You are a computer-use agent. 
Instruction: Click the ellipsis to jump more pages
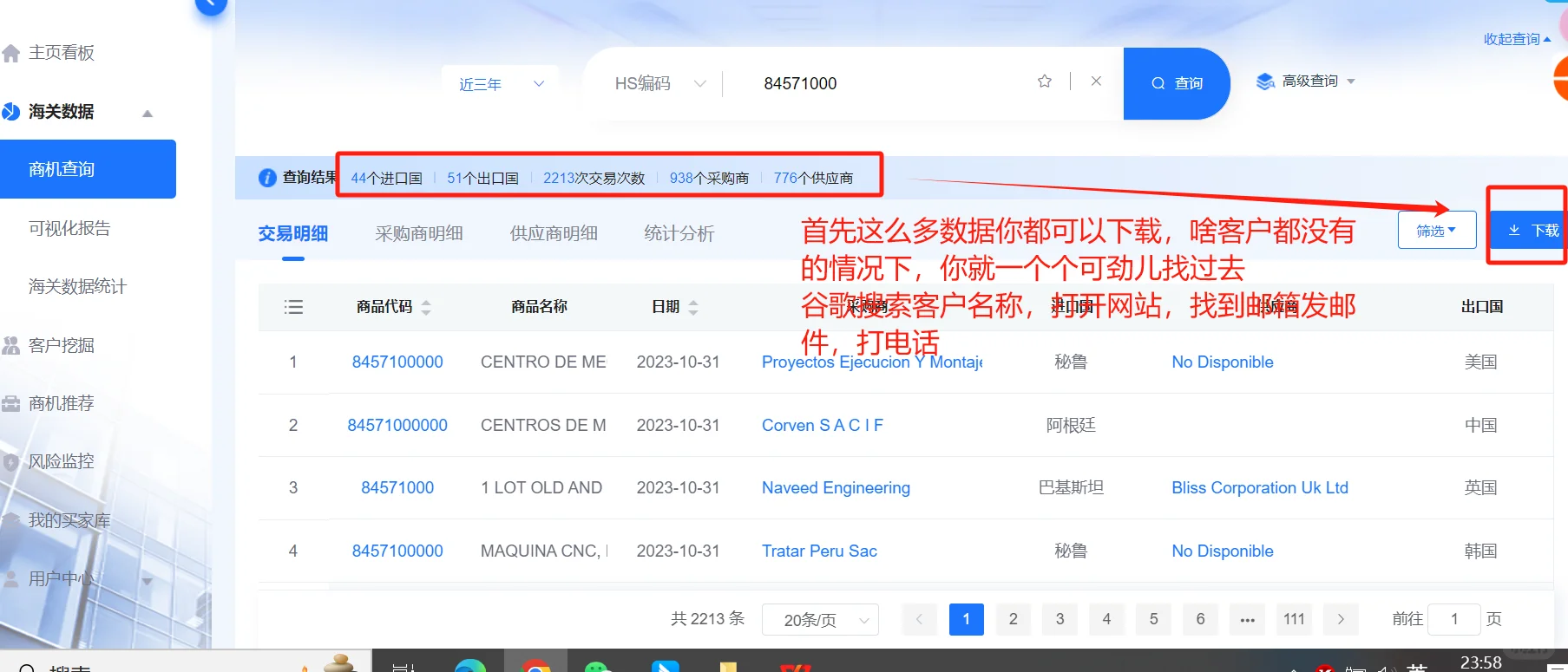click(1247, 619)
